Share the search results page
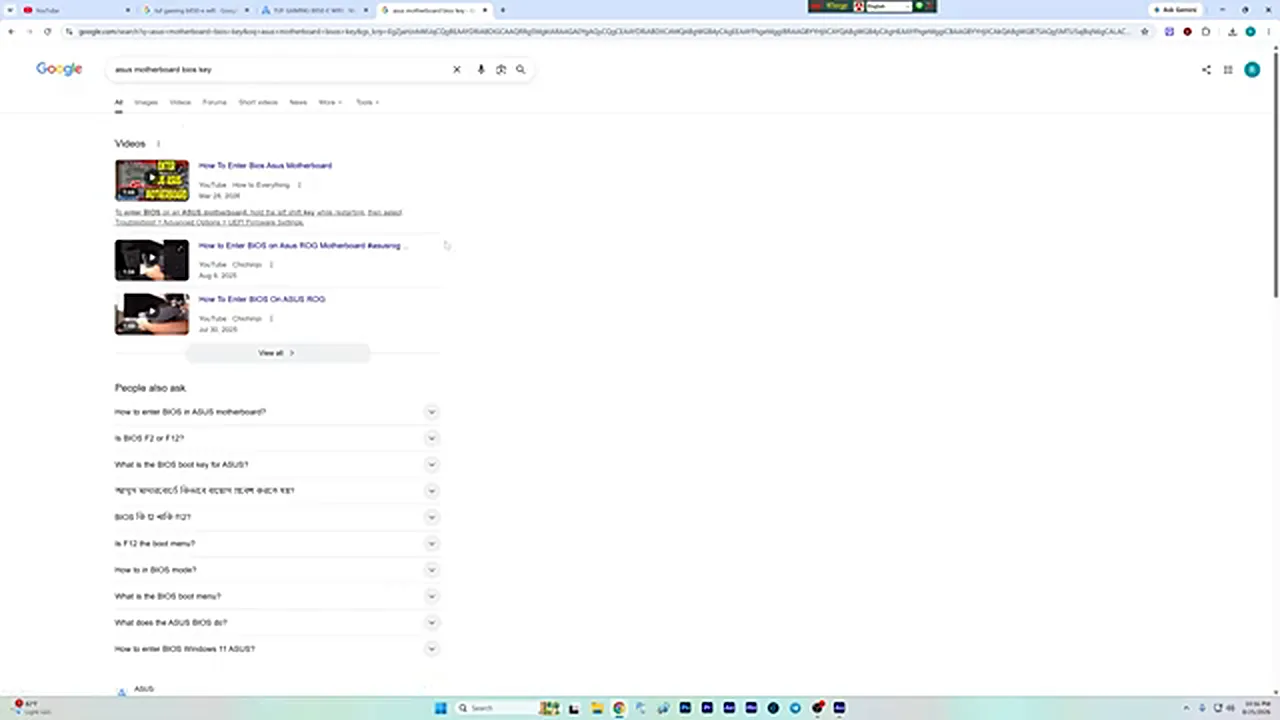 coord(1206,70)
